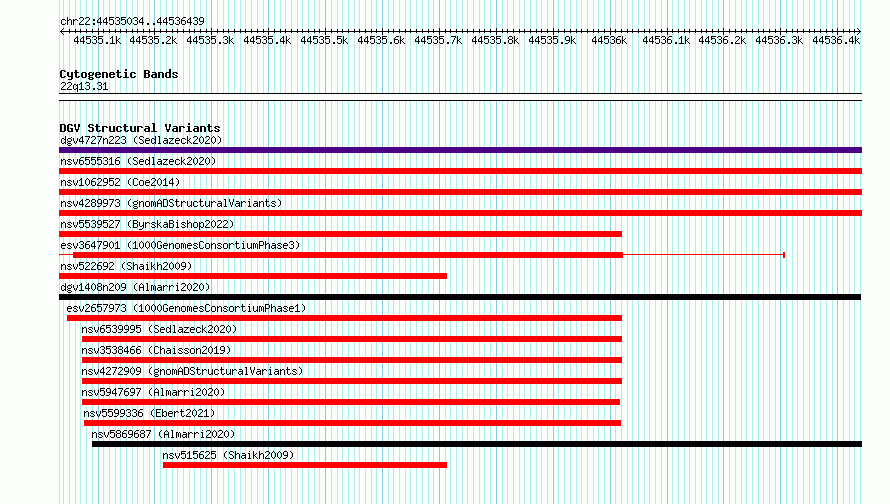
Task: Select the red nsv4272909 variant bar
Action: pos(352,381)
